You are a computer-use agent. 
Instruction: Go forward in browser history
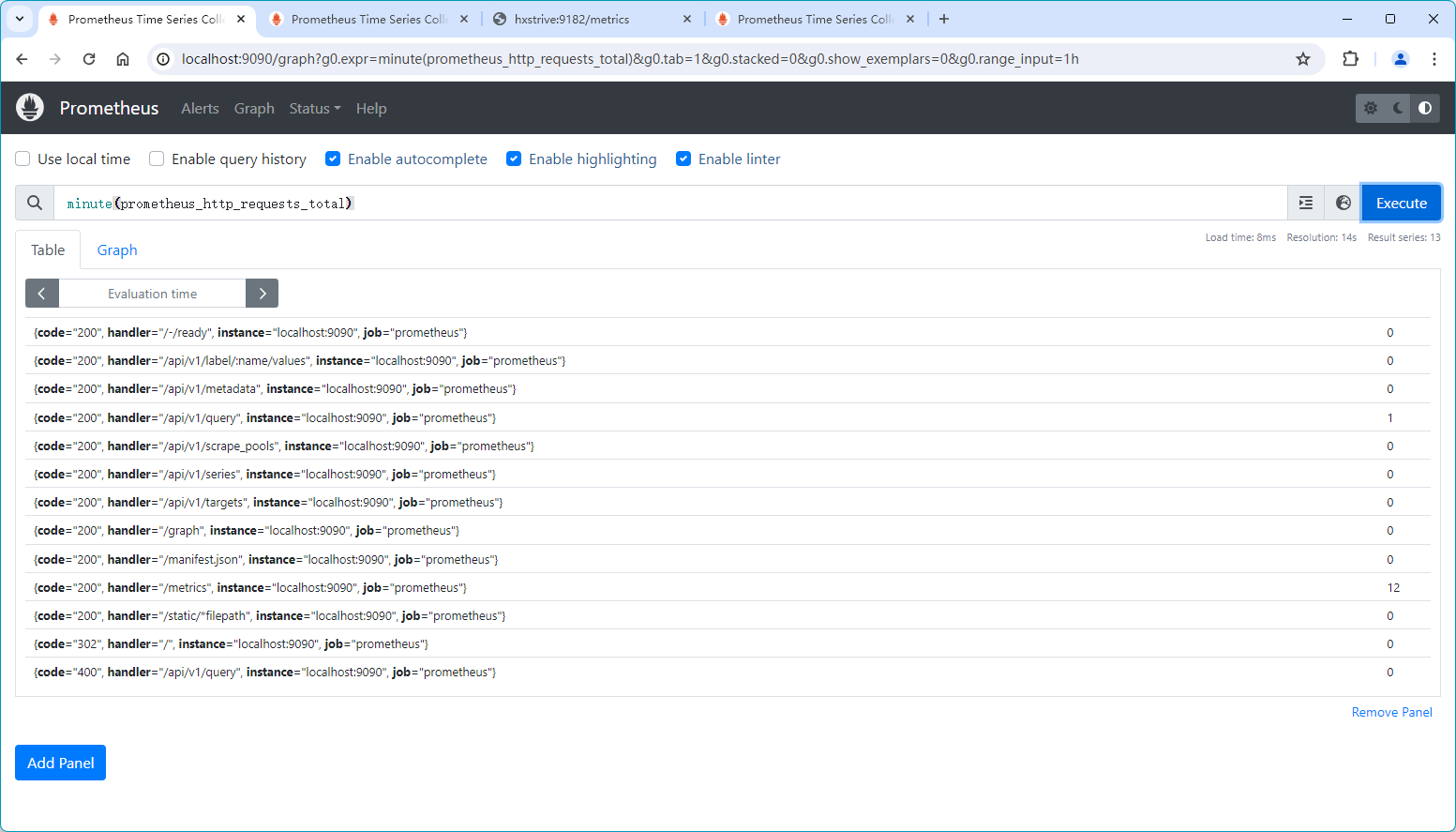[55, 59]
